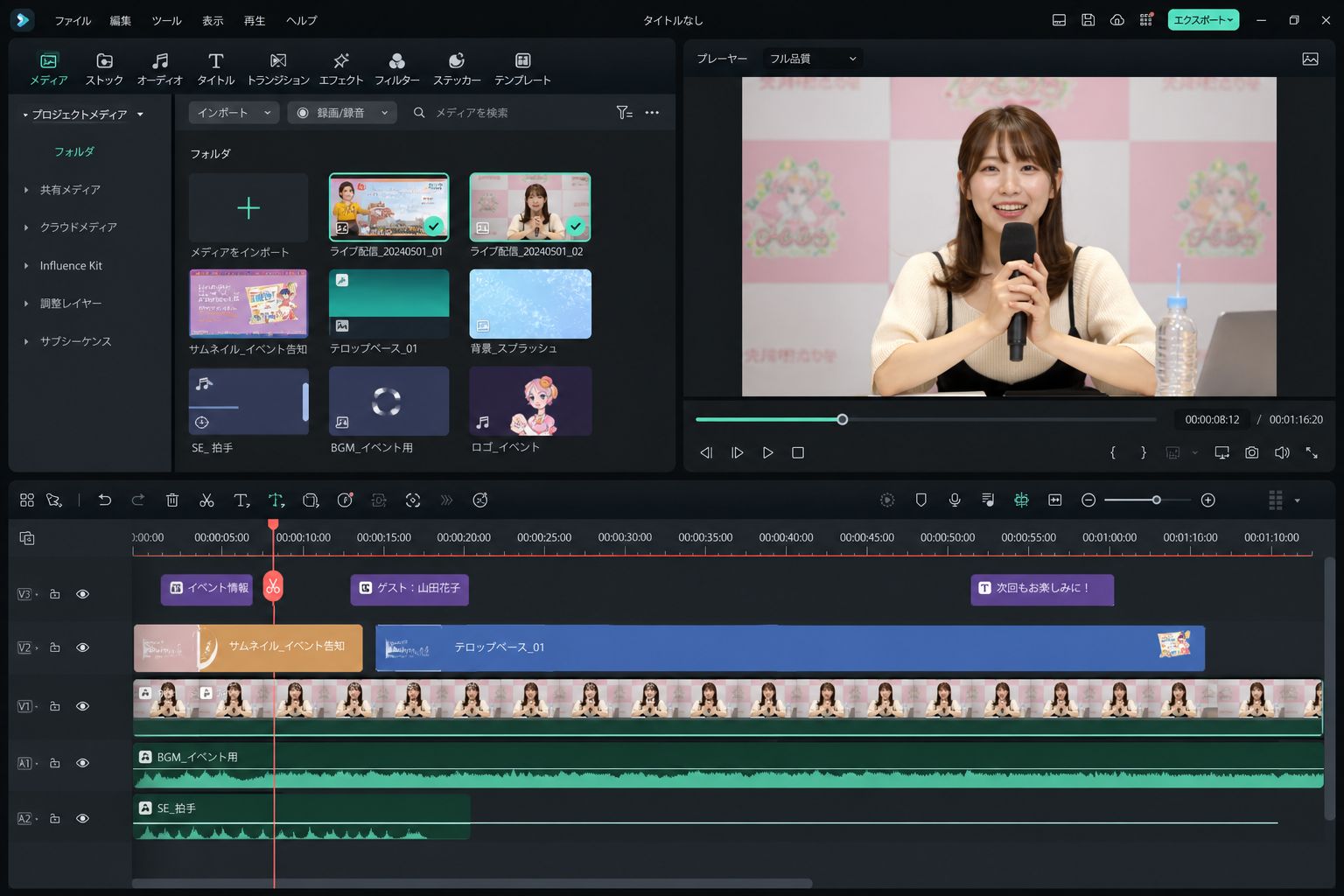Open the player snapshot image icon at top right

pyautogui.click(x=1310, y=59)
